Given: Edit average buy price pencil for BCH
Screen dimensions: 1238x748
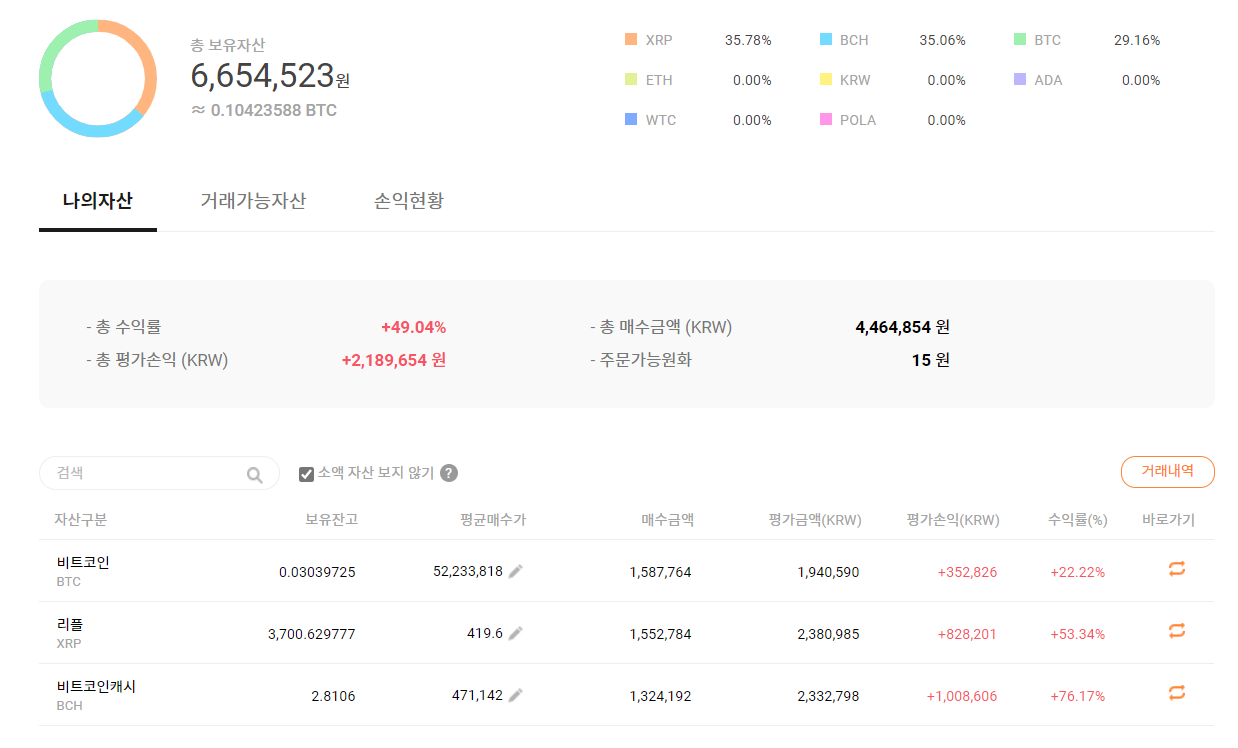Looking at the screenshot, I should [x=516, y=696].
